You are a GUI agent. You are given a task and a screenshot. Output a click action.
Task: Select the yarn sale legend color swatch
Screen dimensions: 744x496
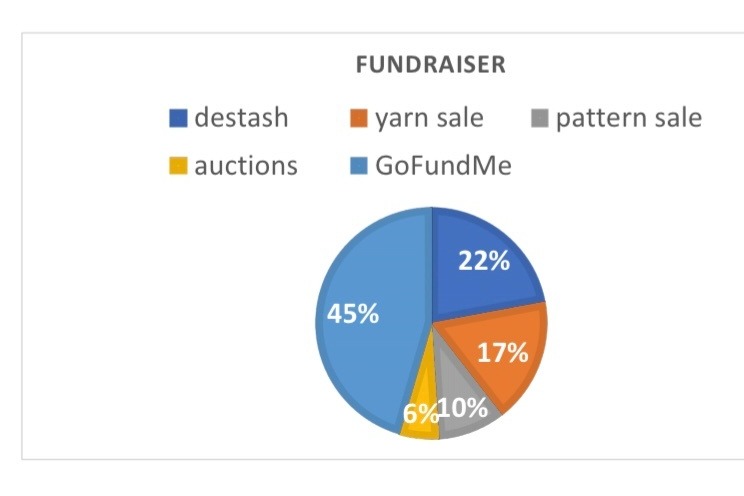coord(359,118)
